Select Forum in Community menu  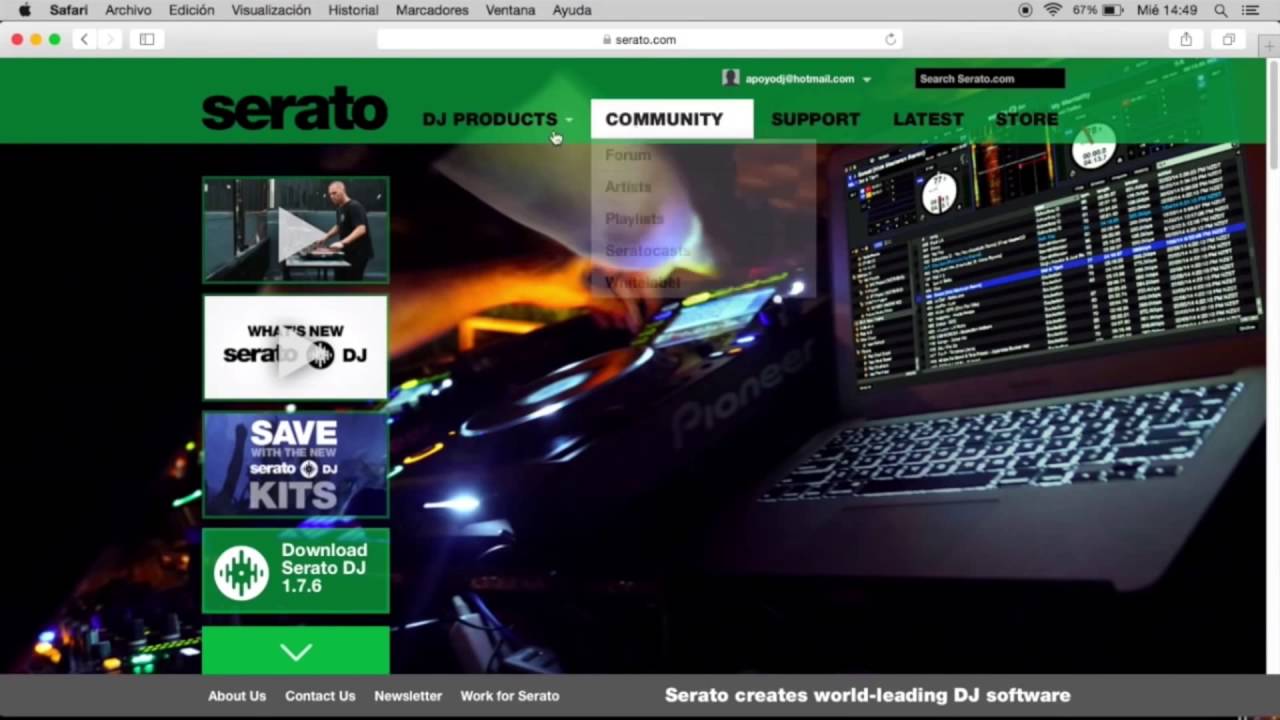point(628,155)
